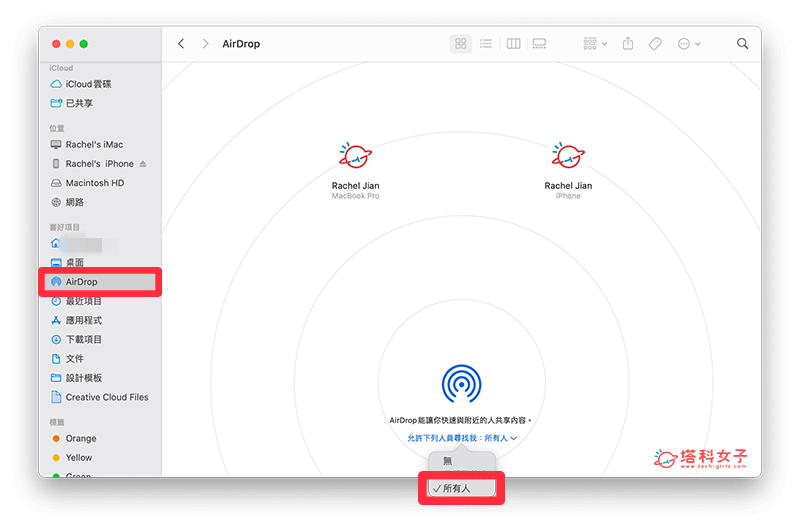Switch to column view
Screen dimensions: 800x528
coord(513,44)
